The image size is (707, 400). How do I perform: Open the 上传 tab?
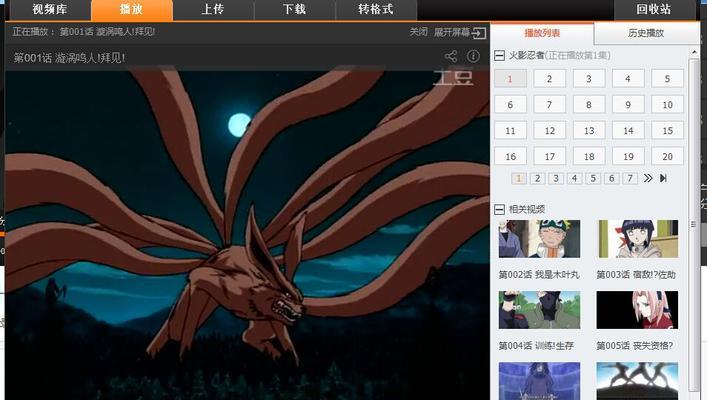coord(213,9)
